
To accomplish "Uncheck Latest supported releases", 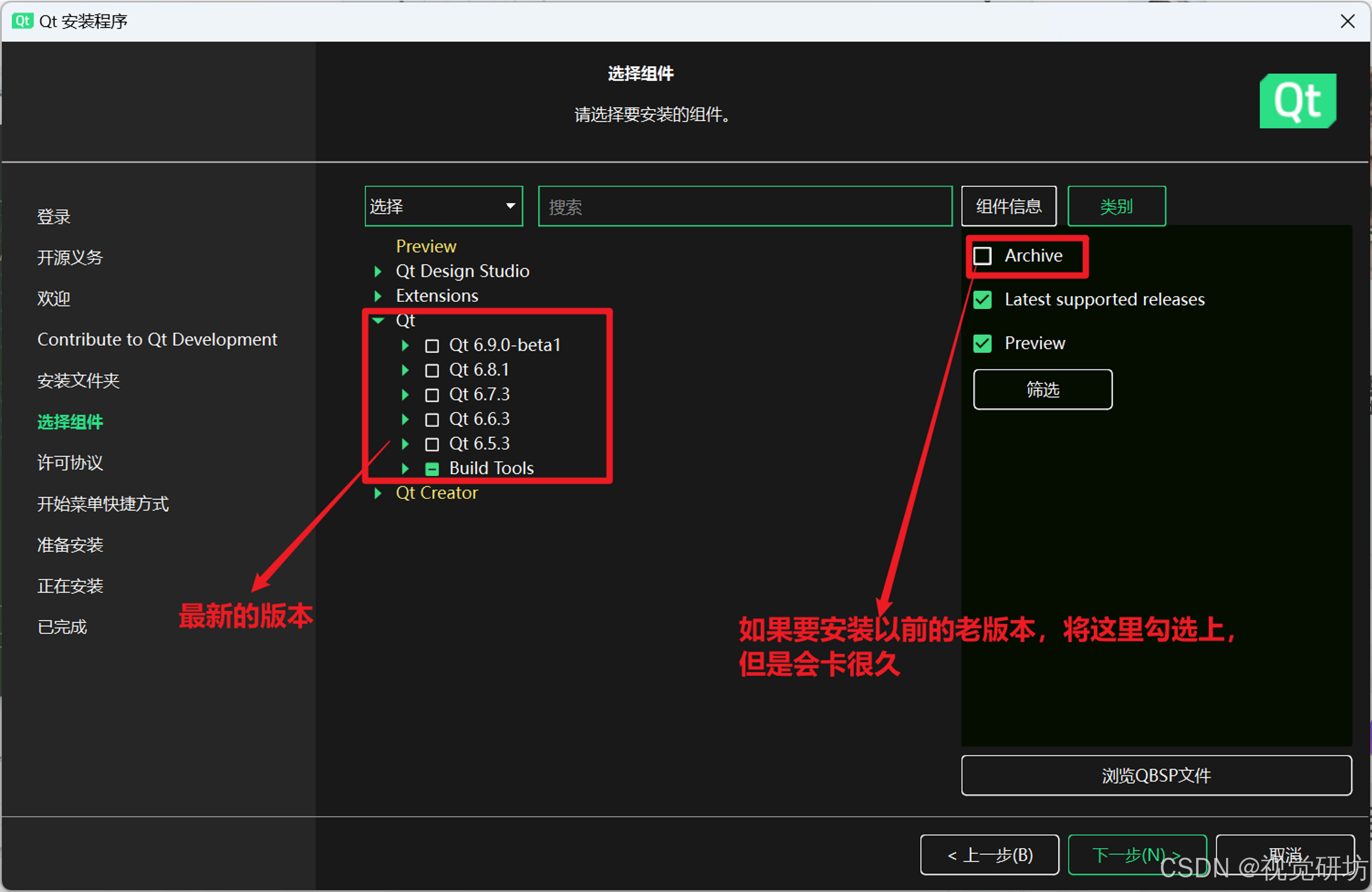I will tap(983, 299).
